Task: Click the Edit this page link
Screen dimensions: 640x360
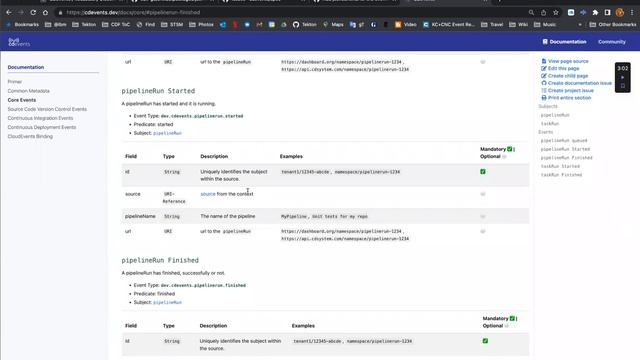Action: [x=563, y=68]
